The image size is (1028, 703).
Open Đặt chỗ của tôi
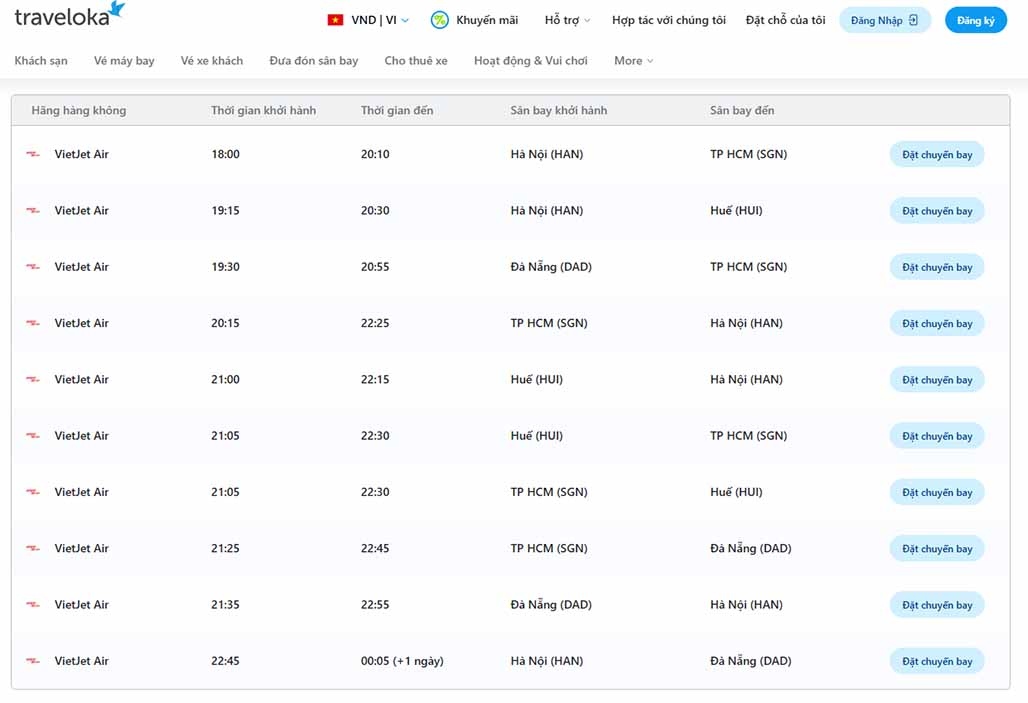pyautogui.click(x=785, y=20)
